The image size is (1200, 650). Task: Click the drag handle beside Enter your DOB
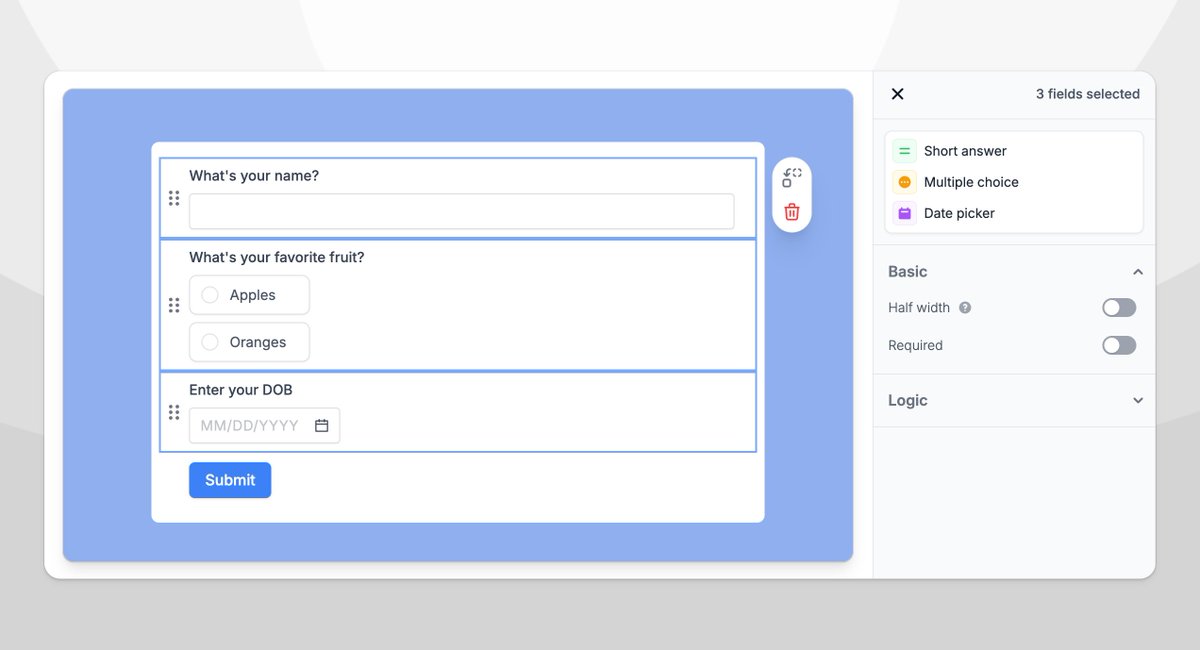pyautogui.click(x=174, y=411)
